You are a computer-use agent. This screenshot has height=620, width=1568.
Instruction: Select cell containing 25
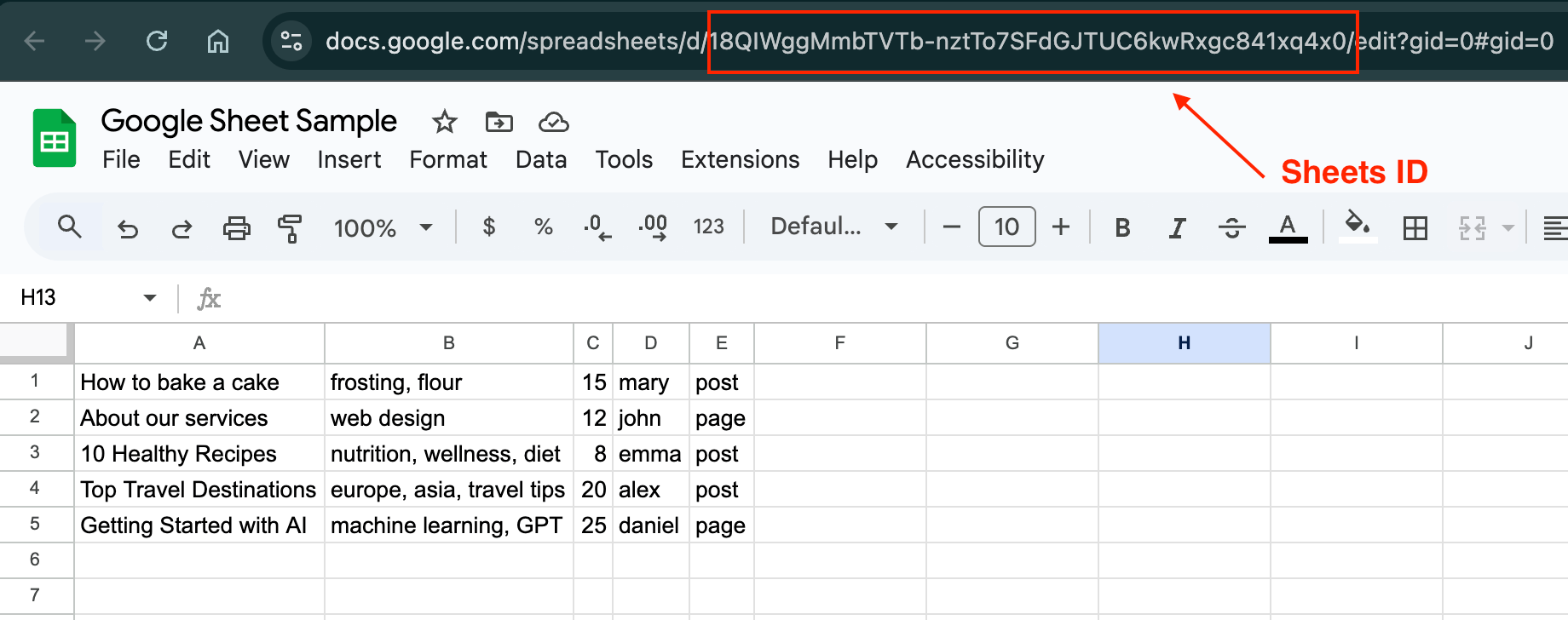coord(593,525)
